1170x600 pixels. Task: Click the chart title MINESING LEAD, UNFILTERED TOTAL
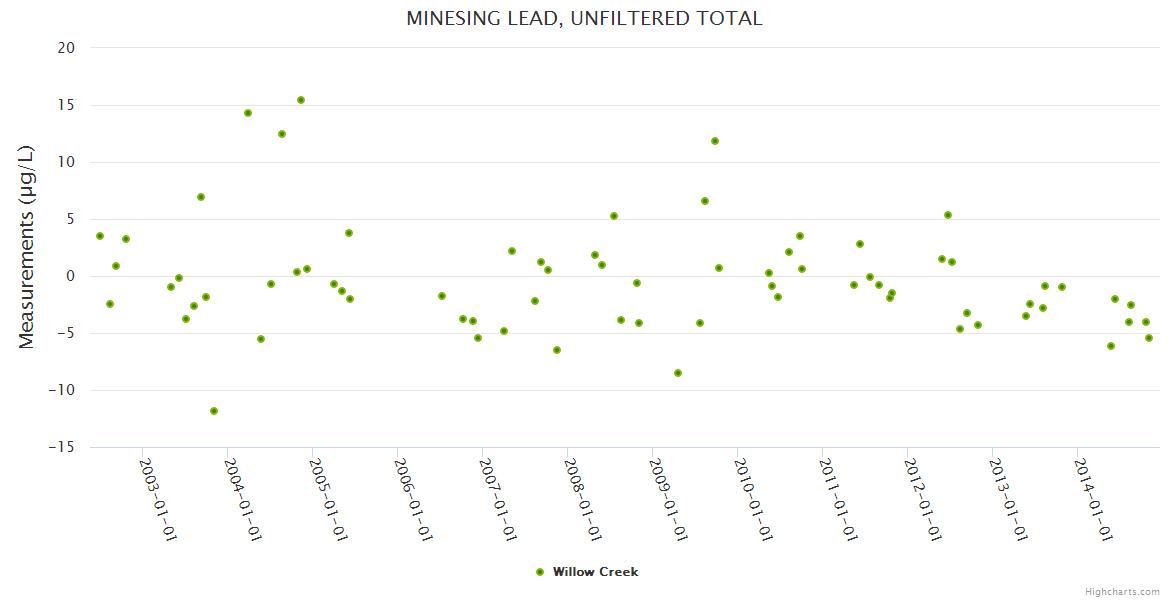[584, 18]
